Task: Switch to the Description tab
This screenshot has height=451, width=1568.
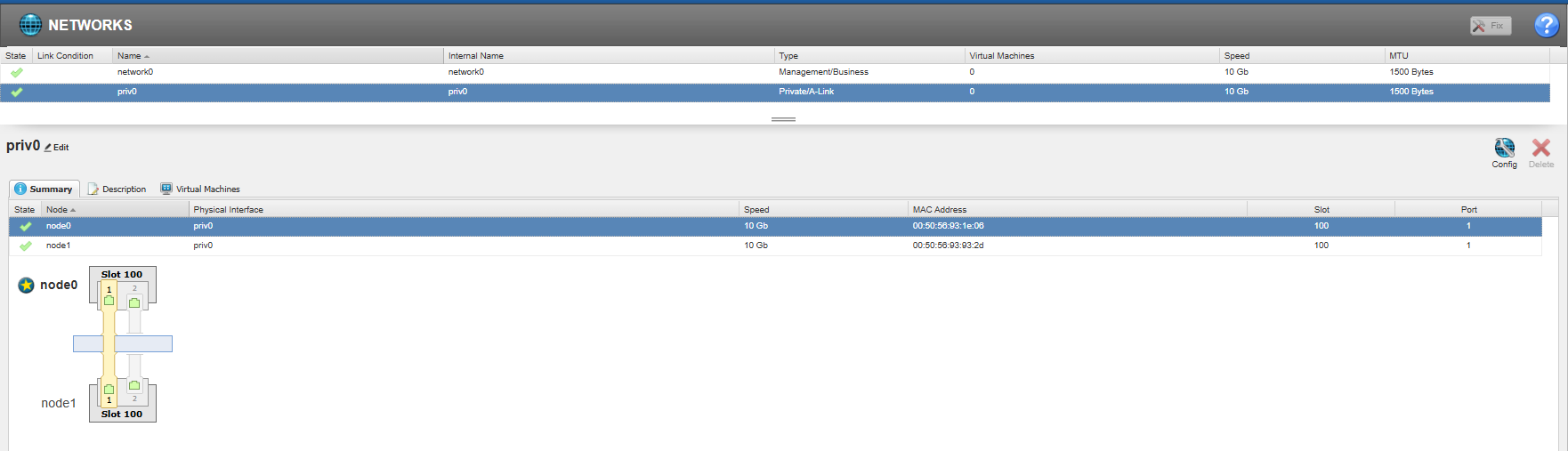Action: [117, 189]
